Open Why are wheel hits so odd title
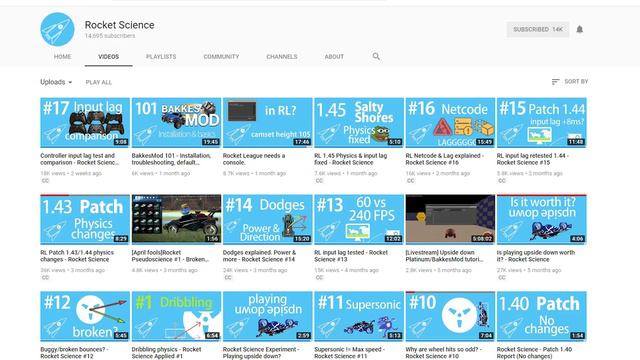 click(444, 353)
